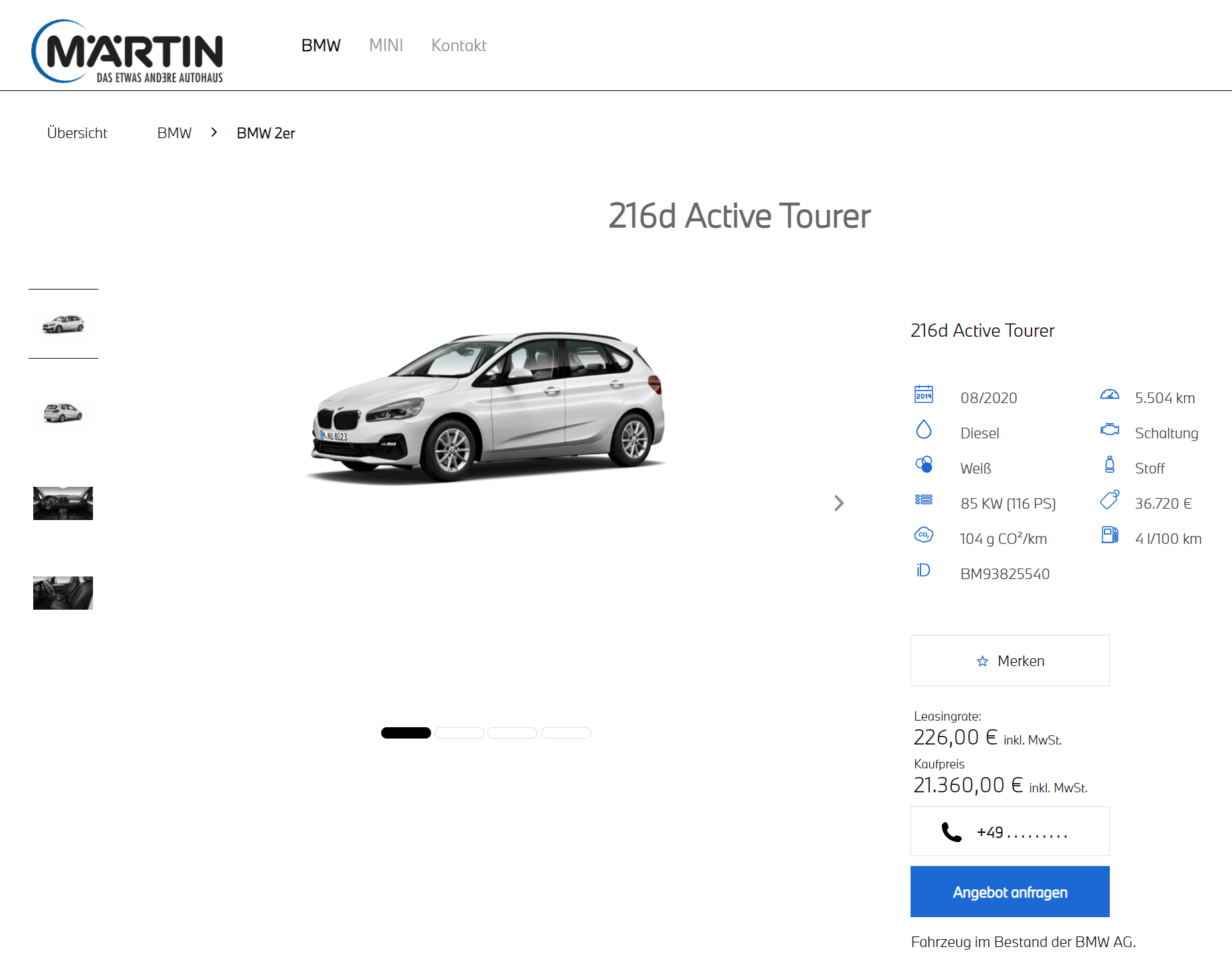Click the 226,00 € leasing rate
Image resolution: width=1232 pixels, height=963 pixels.
(955, 737)
